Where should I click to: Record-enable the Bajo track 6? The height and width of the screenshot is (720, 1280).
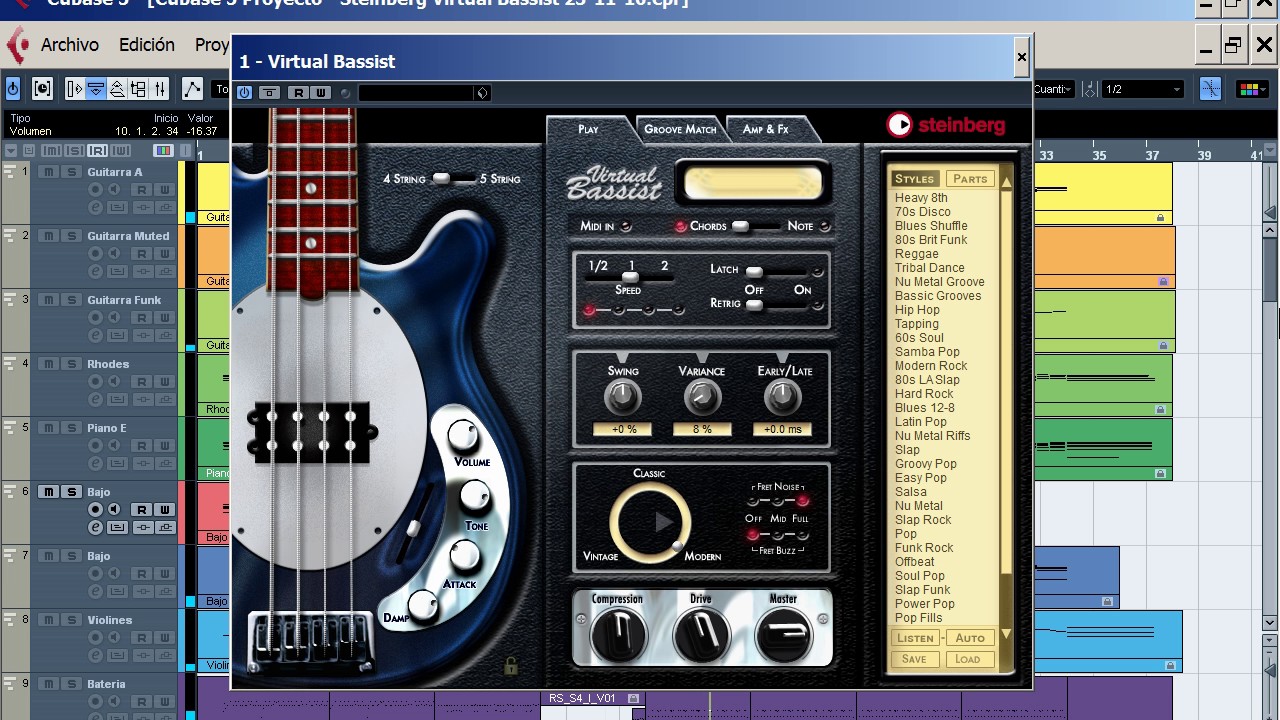pyautogui.click(x=96, y=510)
